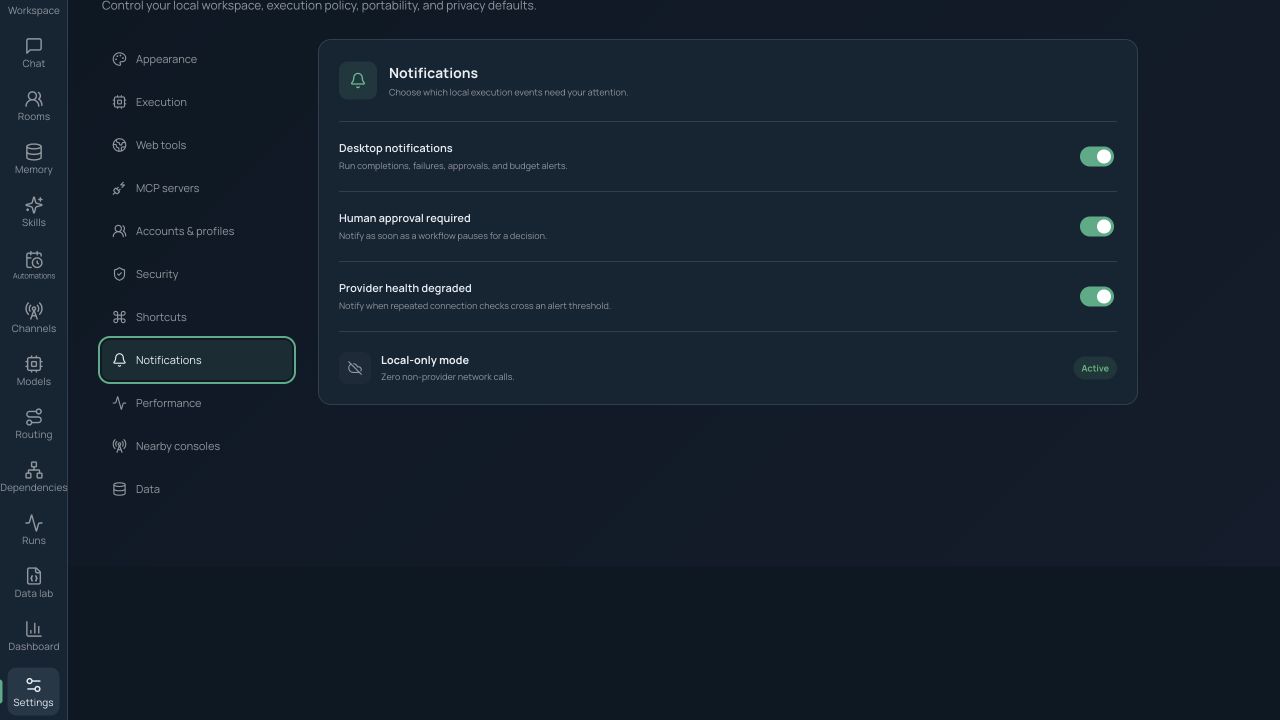Click the Notifications panel heading
The height and width of the screenshot is (720, 1280).
pos(433,73)
